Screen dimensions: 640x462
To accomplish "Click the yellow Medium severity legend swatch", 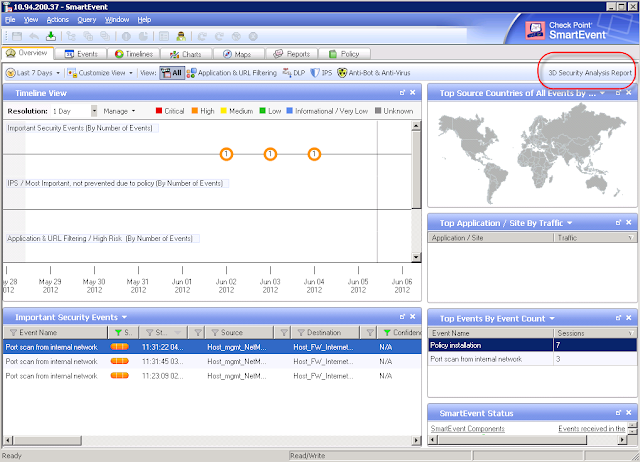I will 224,111.
